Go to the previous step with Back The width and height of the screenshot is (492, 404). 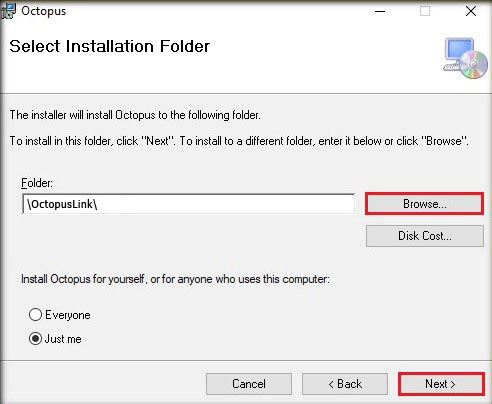(x=345, y=384)
